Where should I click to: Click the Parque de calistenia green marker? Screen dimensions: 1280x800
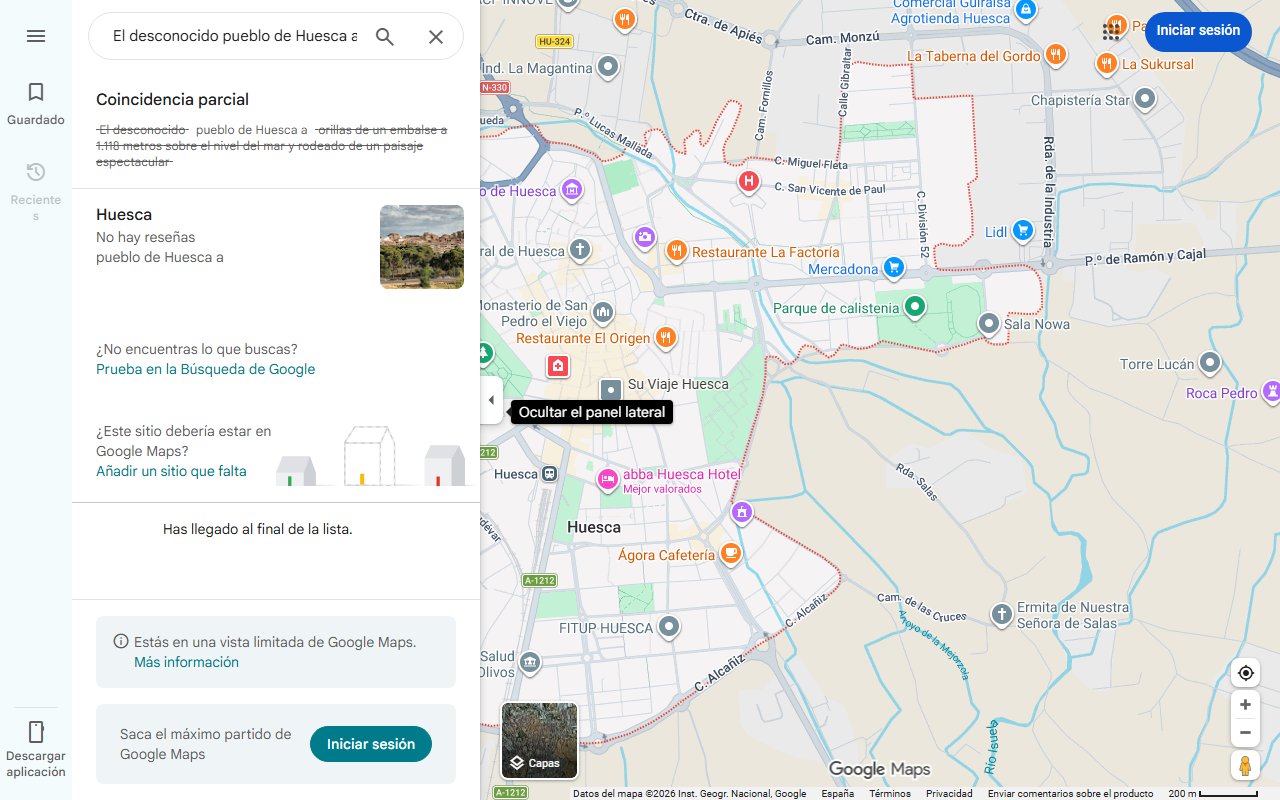click(913, 308)
